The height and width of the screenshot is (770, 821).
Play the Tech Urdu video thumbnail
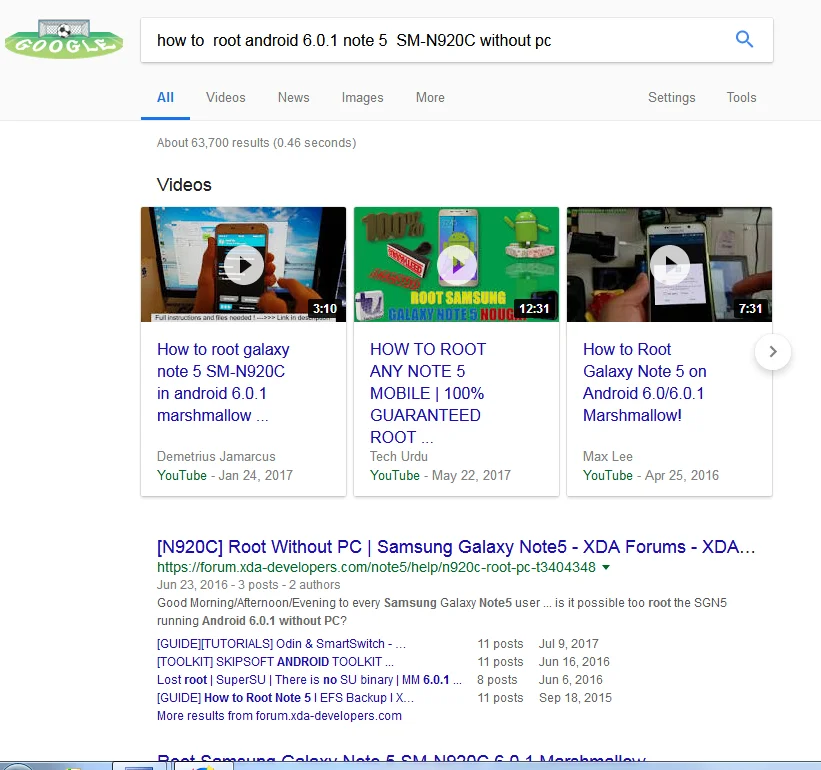[456, 265]
